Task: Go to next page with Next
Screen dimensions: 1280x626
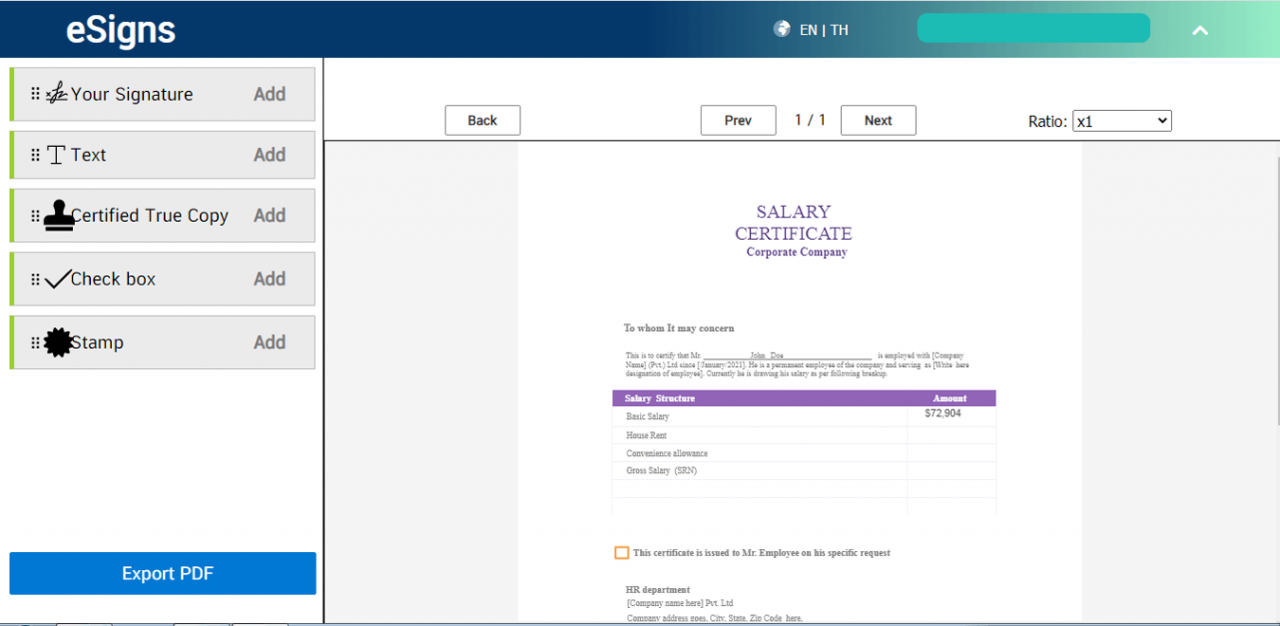Action: (x=878, y=120)
